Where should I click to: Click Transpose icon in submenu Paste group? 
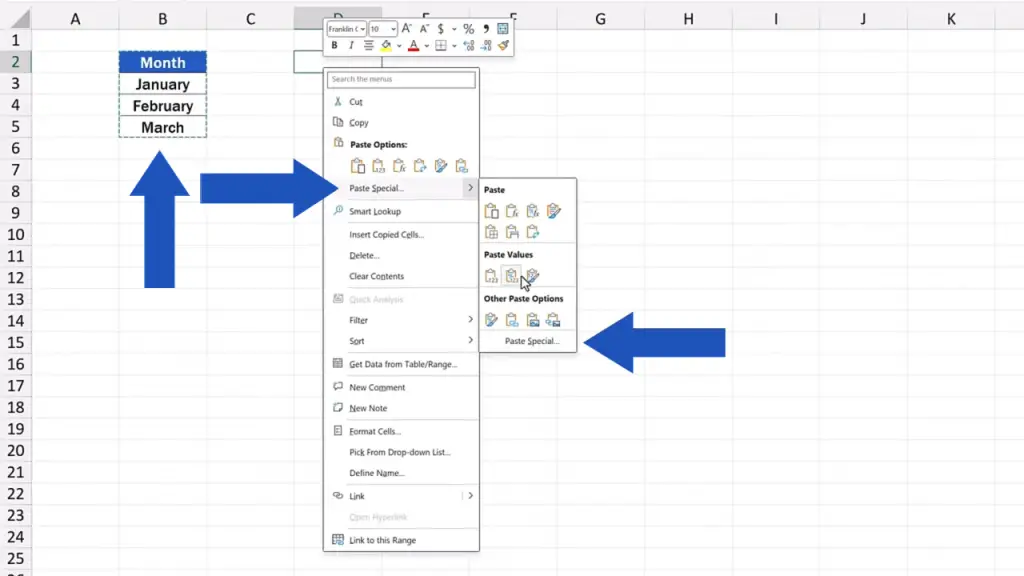point(533,232)
